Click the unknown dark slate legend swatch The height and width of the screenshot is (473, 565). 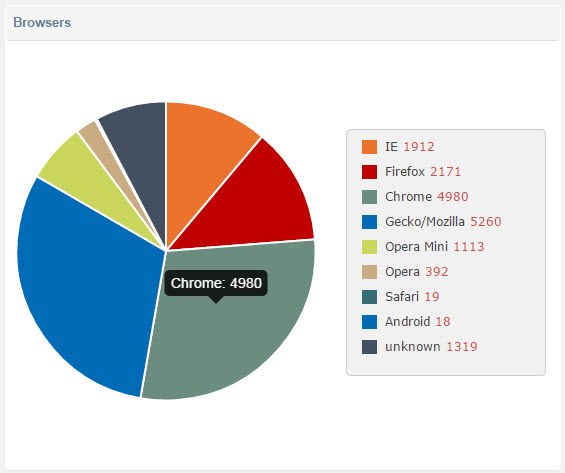[x=369, y=347]
